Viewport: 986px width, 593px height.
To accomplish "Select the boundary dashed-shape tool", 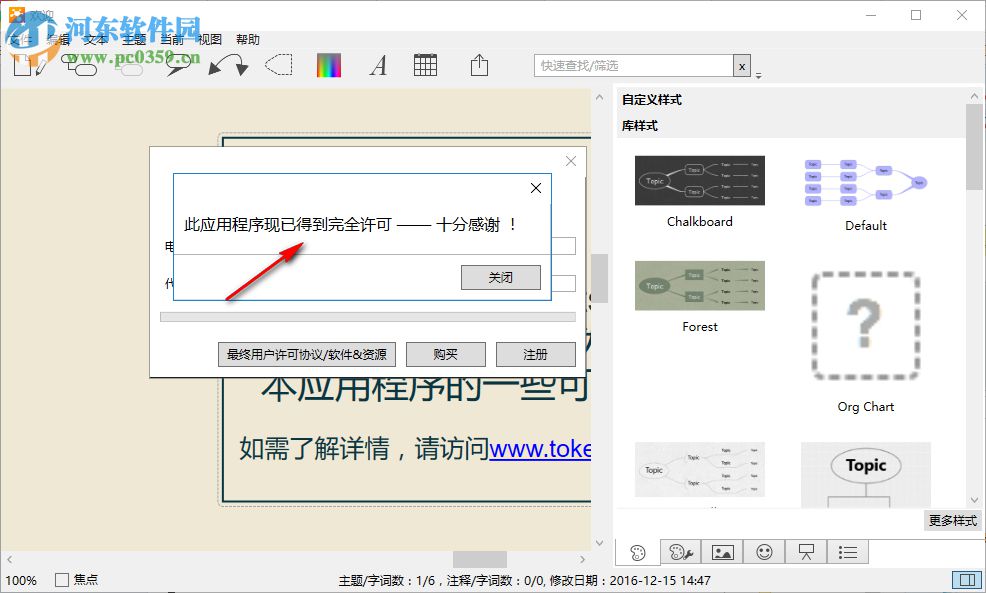I will (278, 64).
